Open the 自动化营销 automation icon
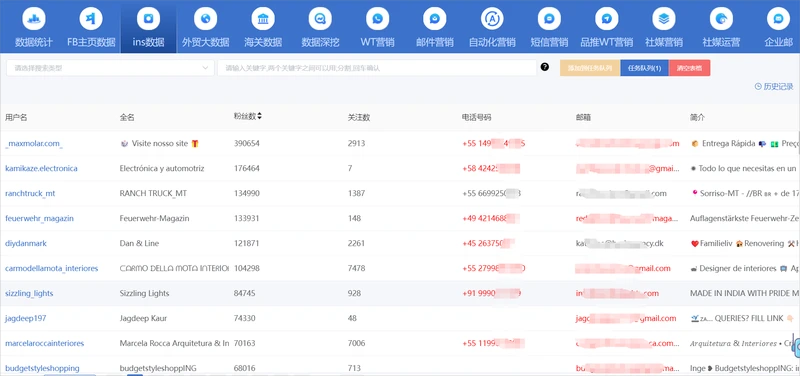 click(x=492, y=19)
